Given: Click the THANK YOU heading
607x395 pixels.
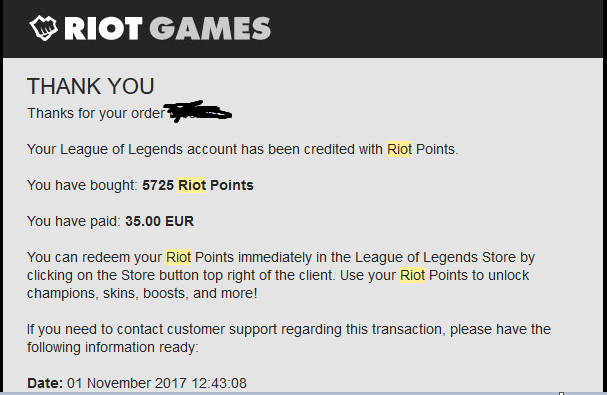Looking at the screenshot, I should tap(91, 86).
